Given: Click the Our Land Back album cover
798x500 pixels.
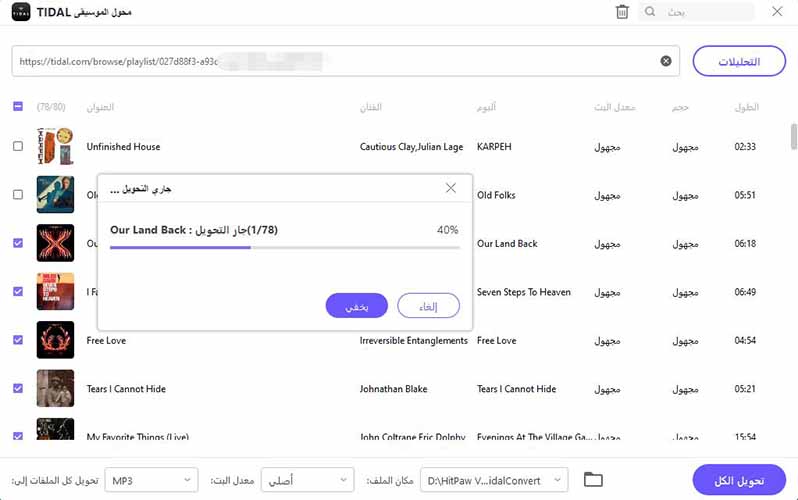Looking at the screenshot, I should [55, 243].
